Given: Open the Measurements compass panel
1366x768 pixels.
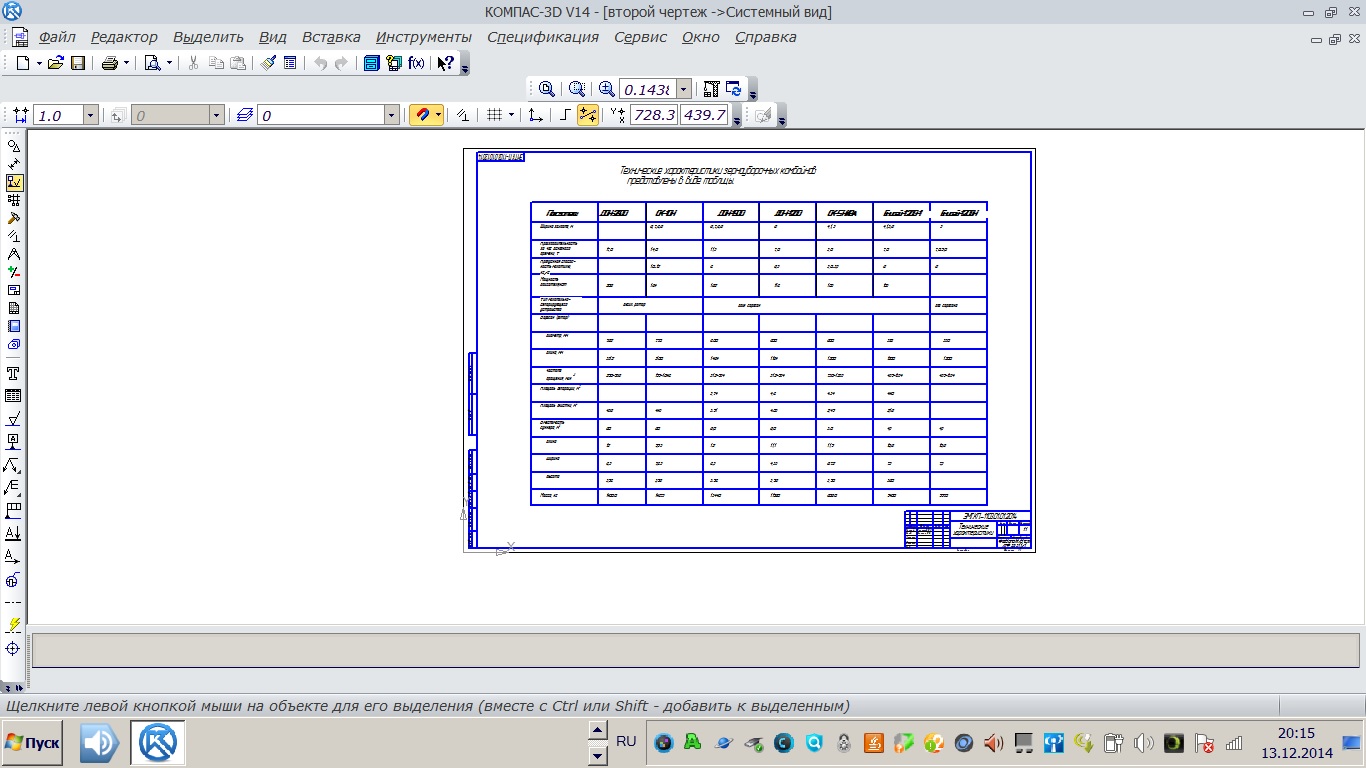Looking at the screenshot, I should 14,254.
